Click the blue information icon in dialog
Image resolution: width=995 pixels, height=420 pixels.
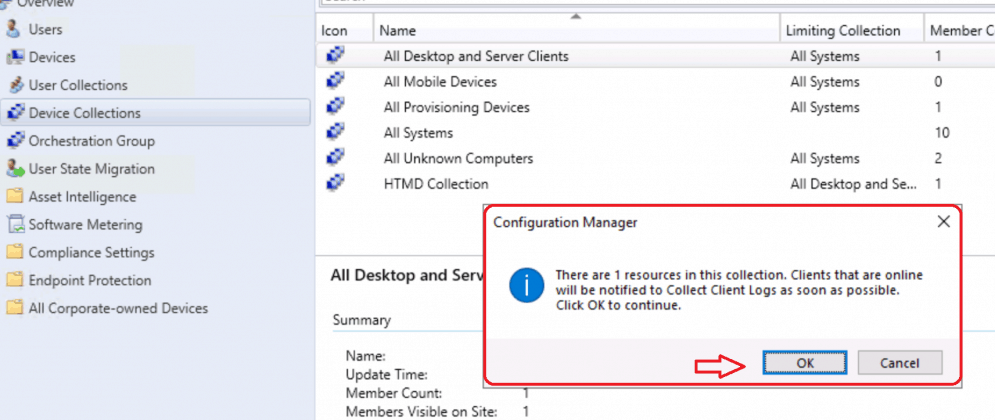click(x=526, y=285)
